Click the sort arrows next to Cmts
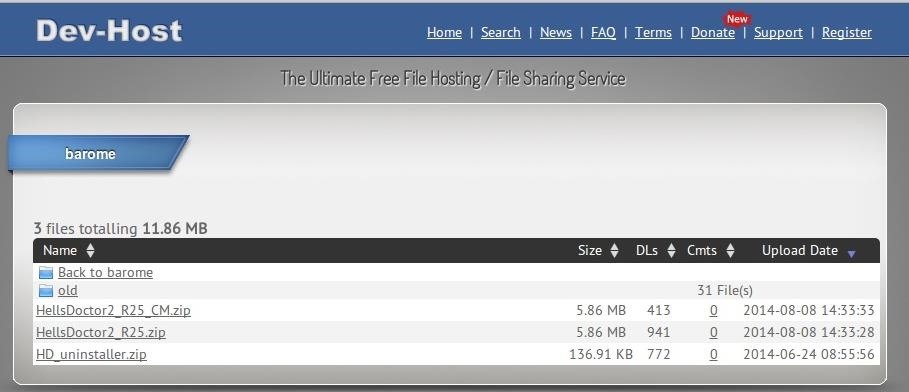Screen dimensions: 909x392 point(730,251)
